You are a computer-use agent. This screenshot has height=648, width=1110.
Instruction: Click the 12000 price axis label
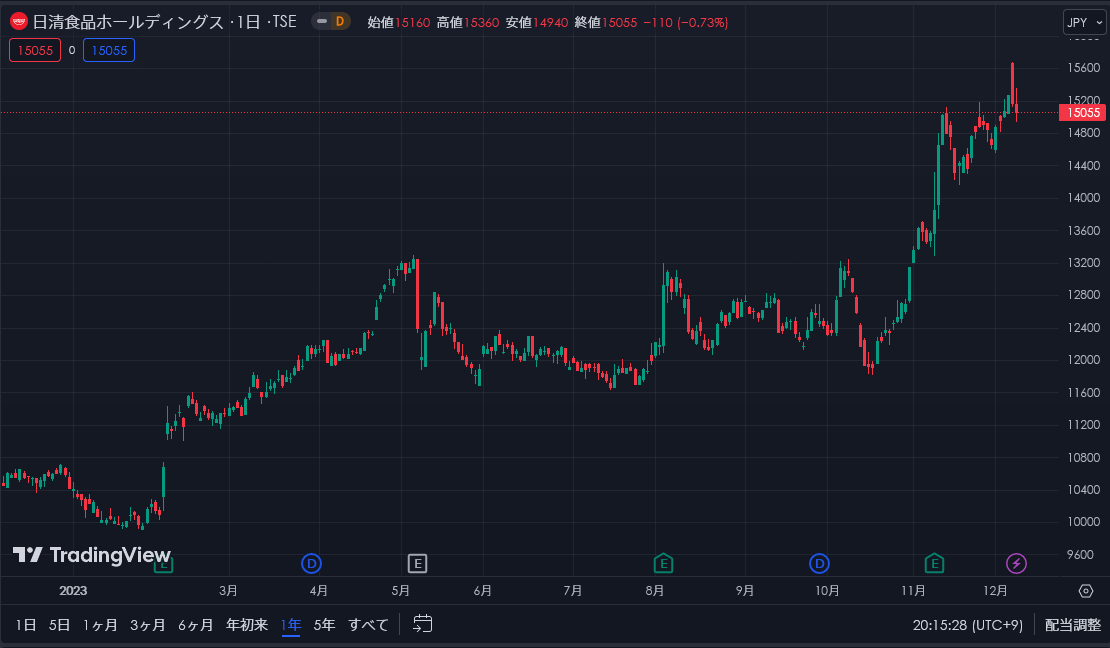click(1084, 360)
